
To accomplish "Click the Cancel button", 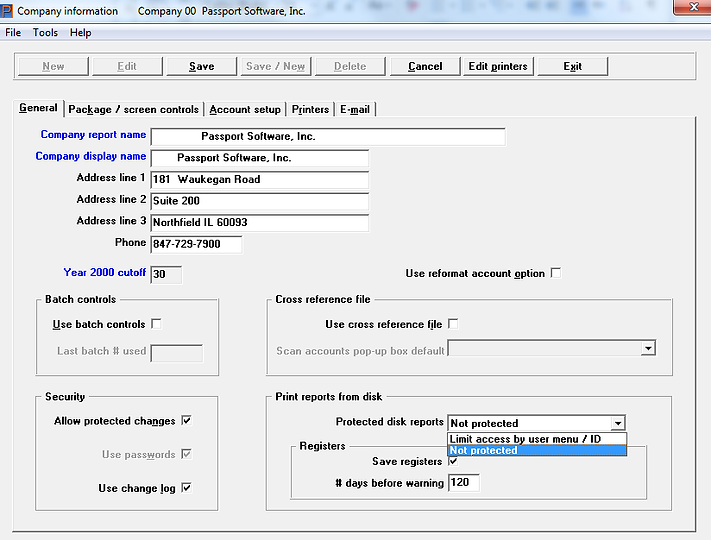I will [x=425, y=66].
